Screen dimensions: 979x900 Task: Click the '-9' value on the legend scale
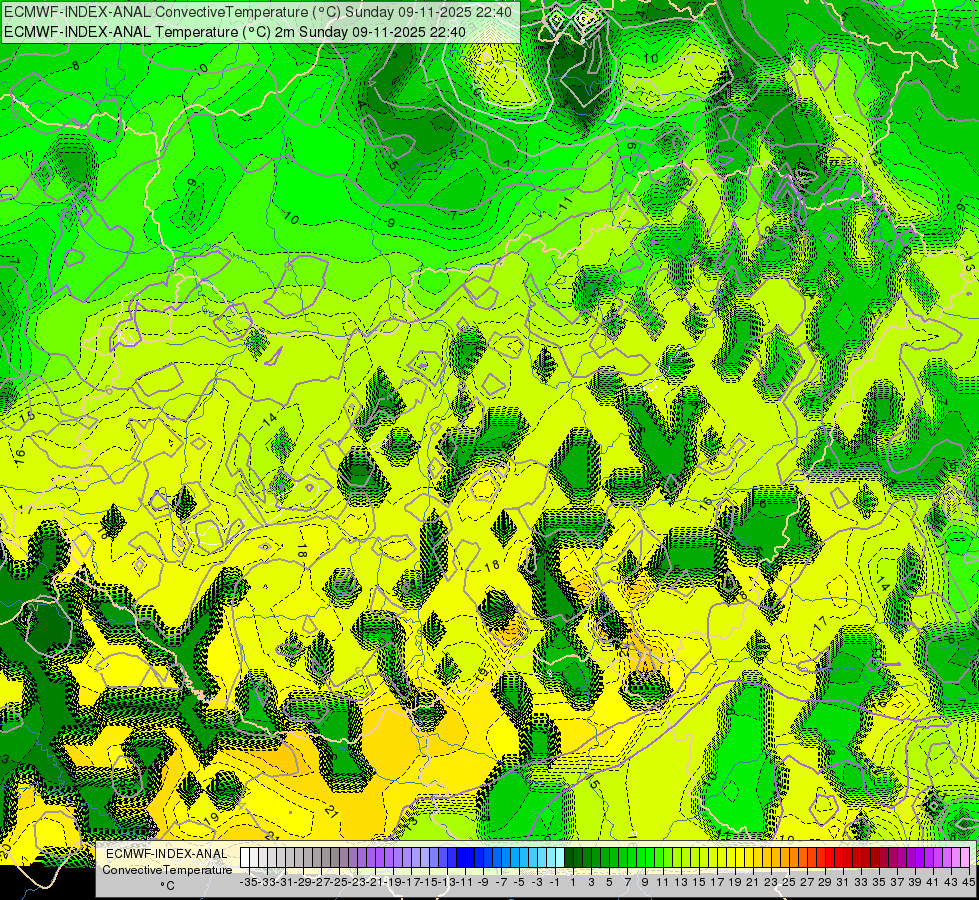click(x=483, y=882)
